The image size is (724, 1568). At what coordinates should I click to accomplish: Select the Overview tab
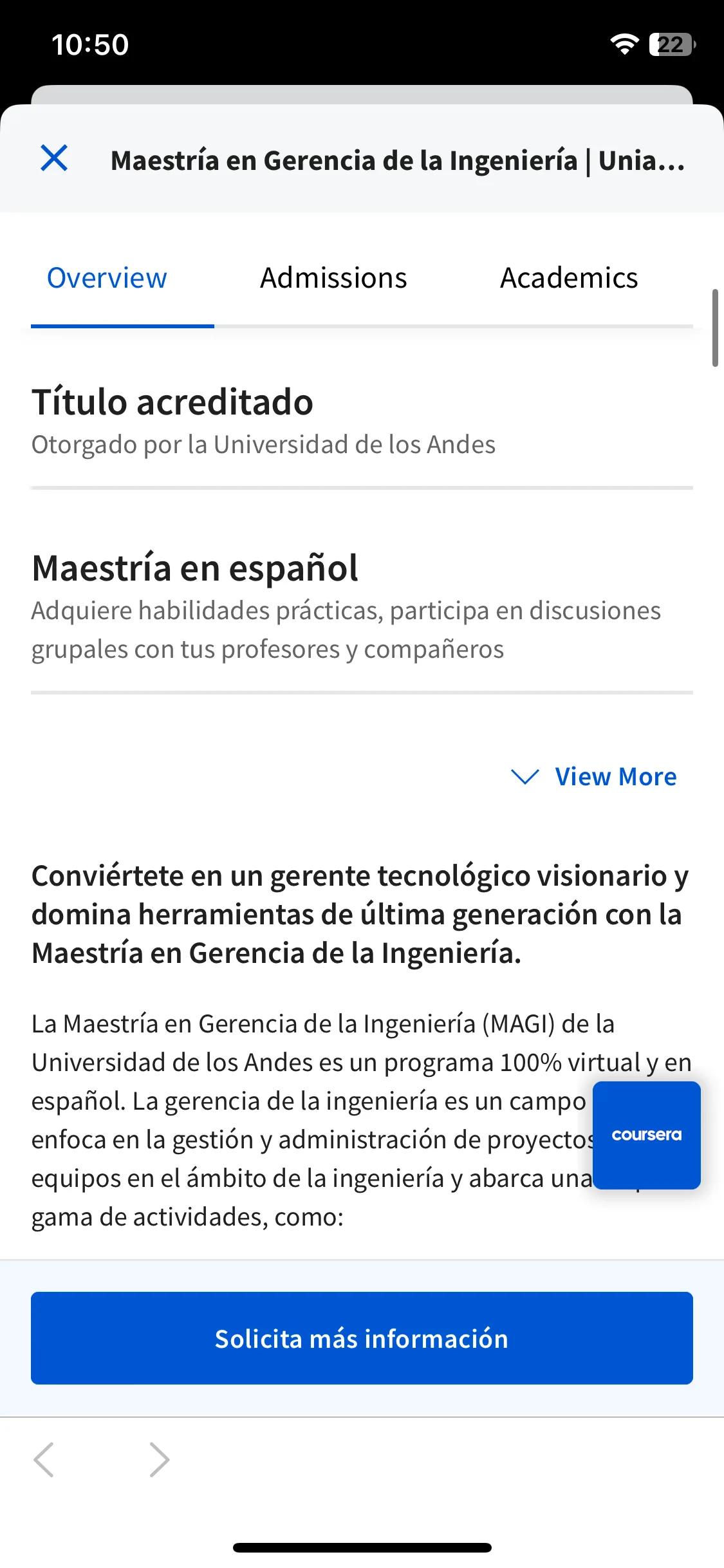point(107,278)
